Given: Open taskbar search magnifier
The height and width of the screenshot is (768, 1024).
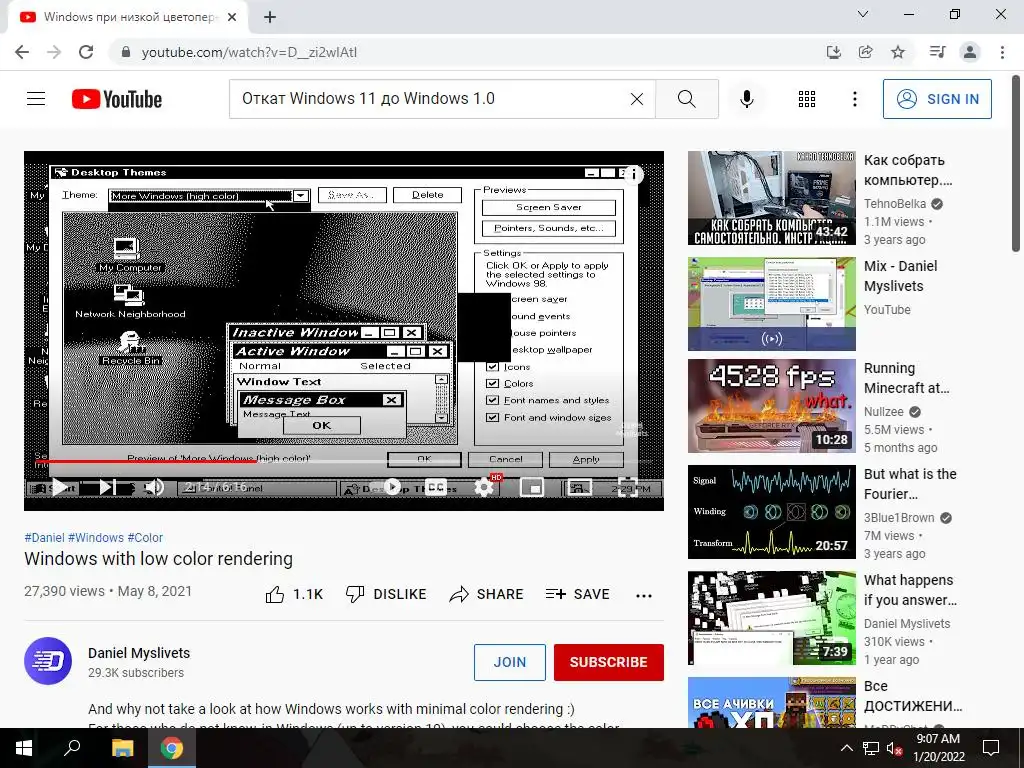Looking at the screenshot, I should pyautogui.click(x=71, y=748).
